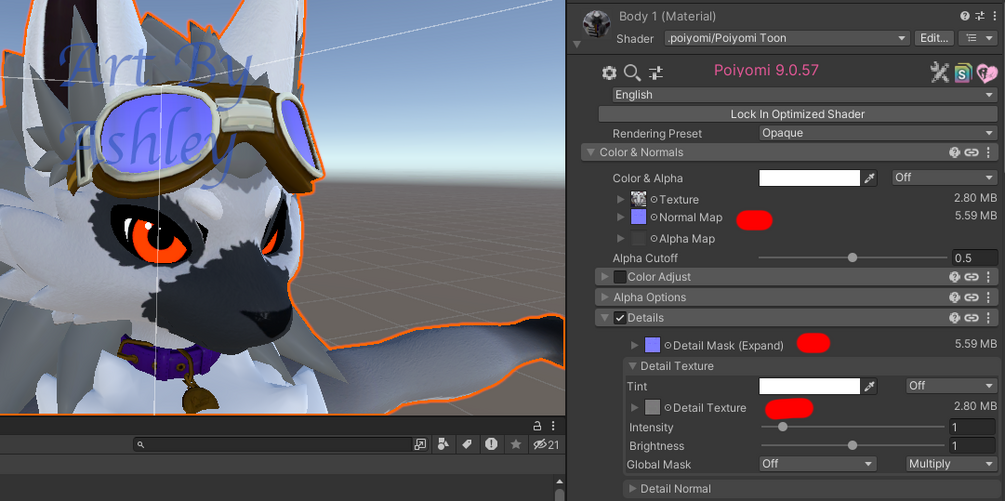Click the open-in-search-window icon in search field
The image size is (1005, 501).
coord(420,444)
